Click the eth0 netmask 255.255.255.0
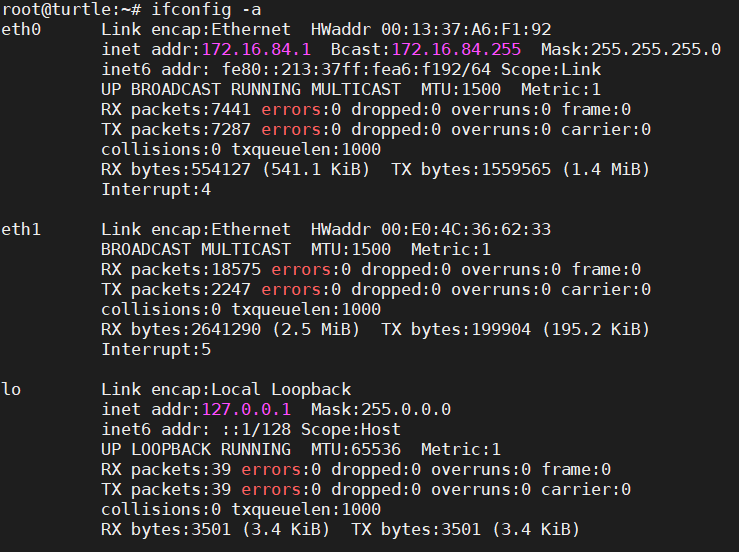Viewport: 739px width, 552px height. tap(656, 49)
